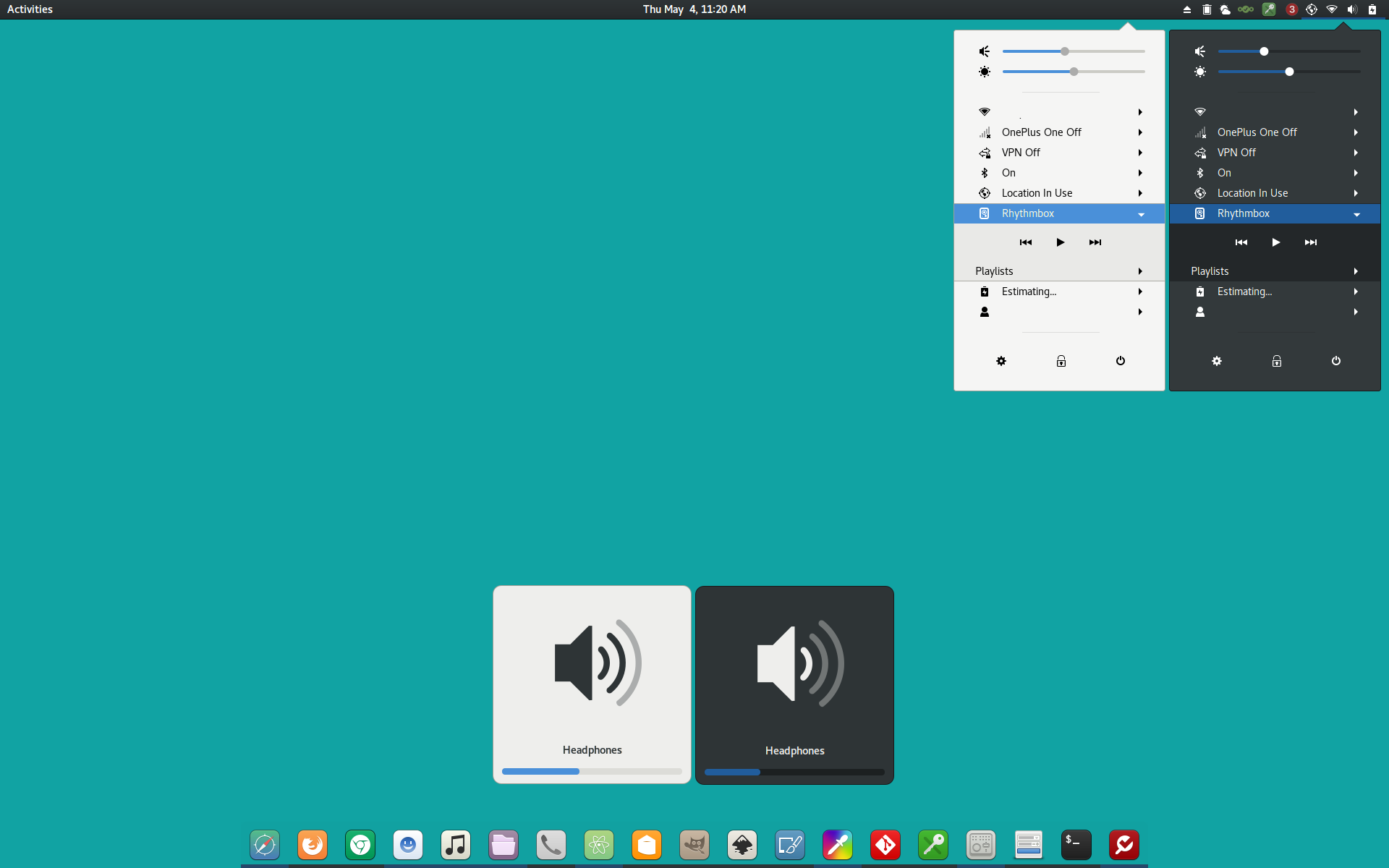Skip to next track in the light menu
1389x868 pixels.
click(x=1095, y=242)
